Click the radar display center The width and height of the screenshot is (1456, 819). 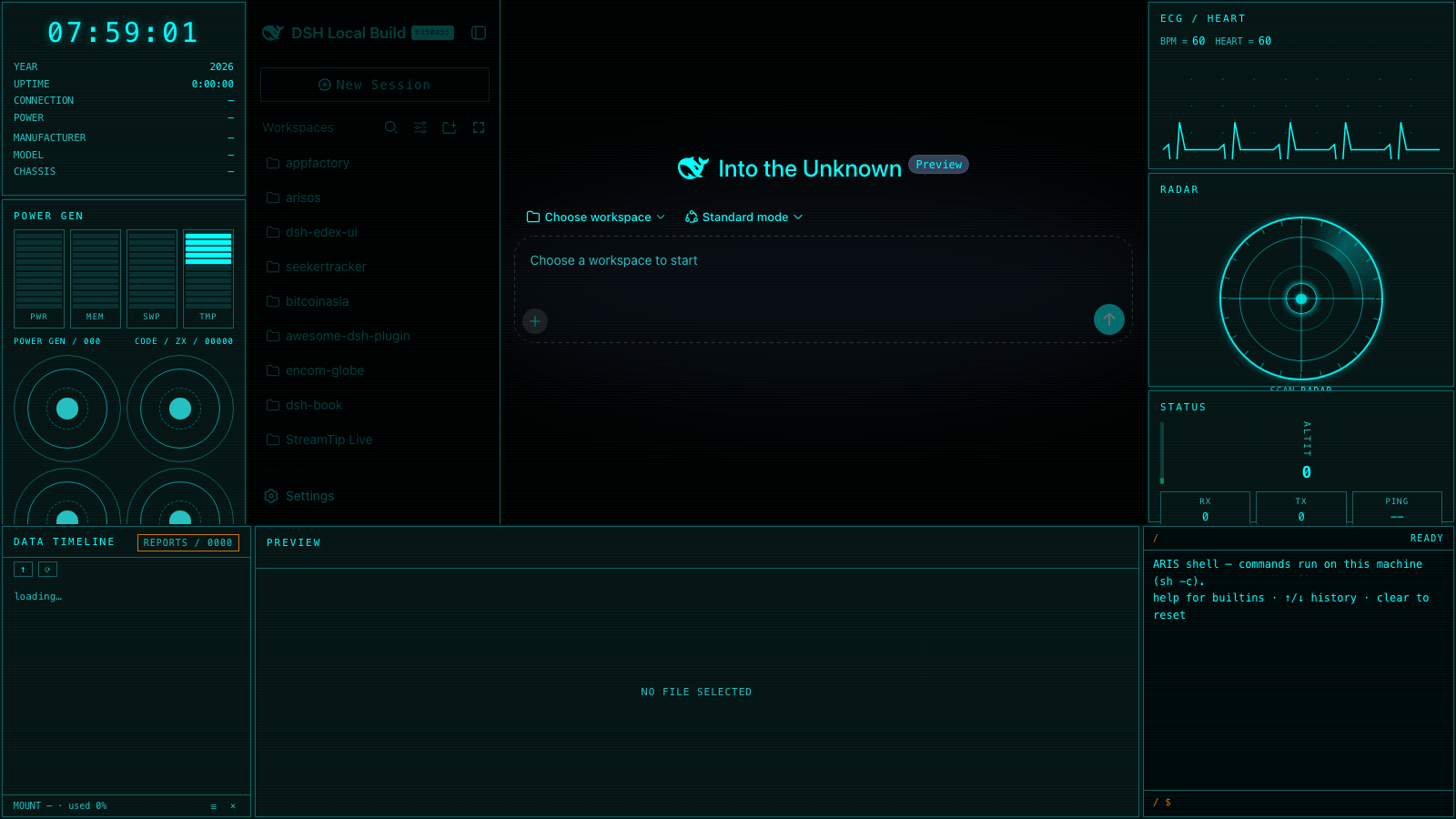click(x=1301, y=298)
